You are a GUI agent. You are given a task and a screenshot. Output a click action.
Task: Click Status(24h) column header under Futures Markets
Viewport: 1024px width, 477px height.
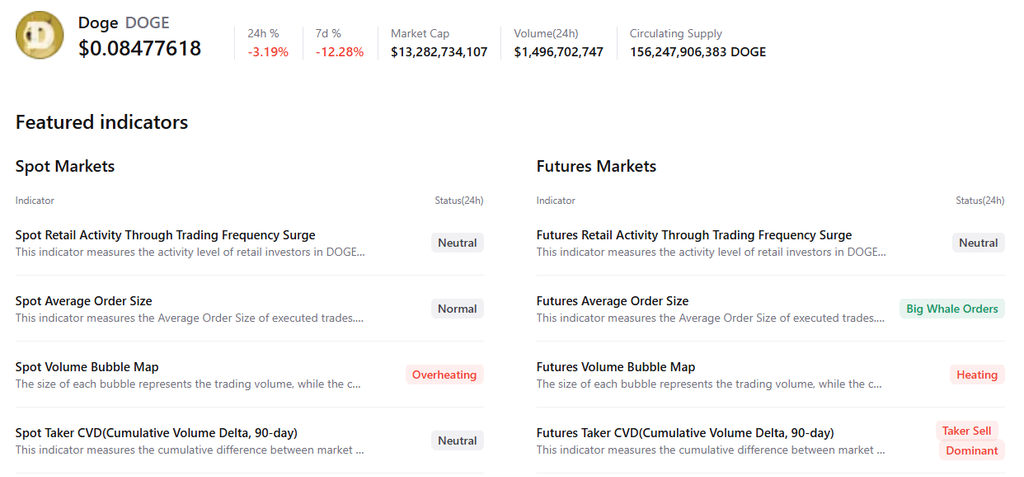[x=980, y=201]
